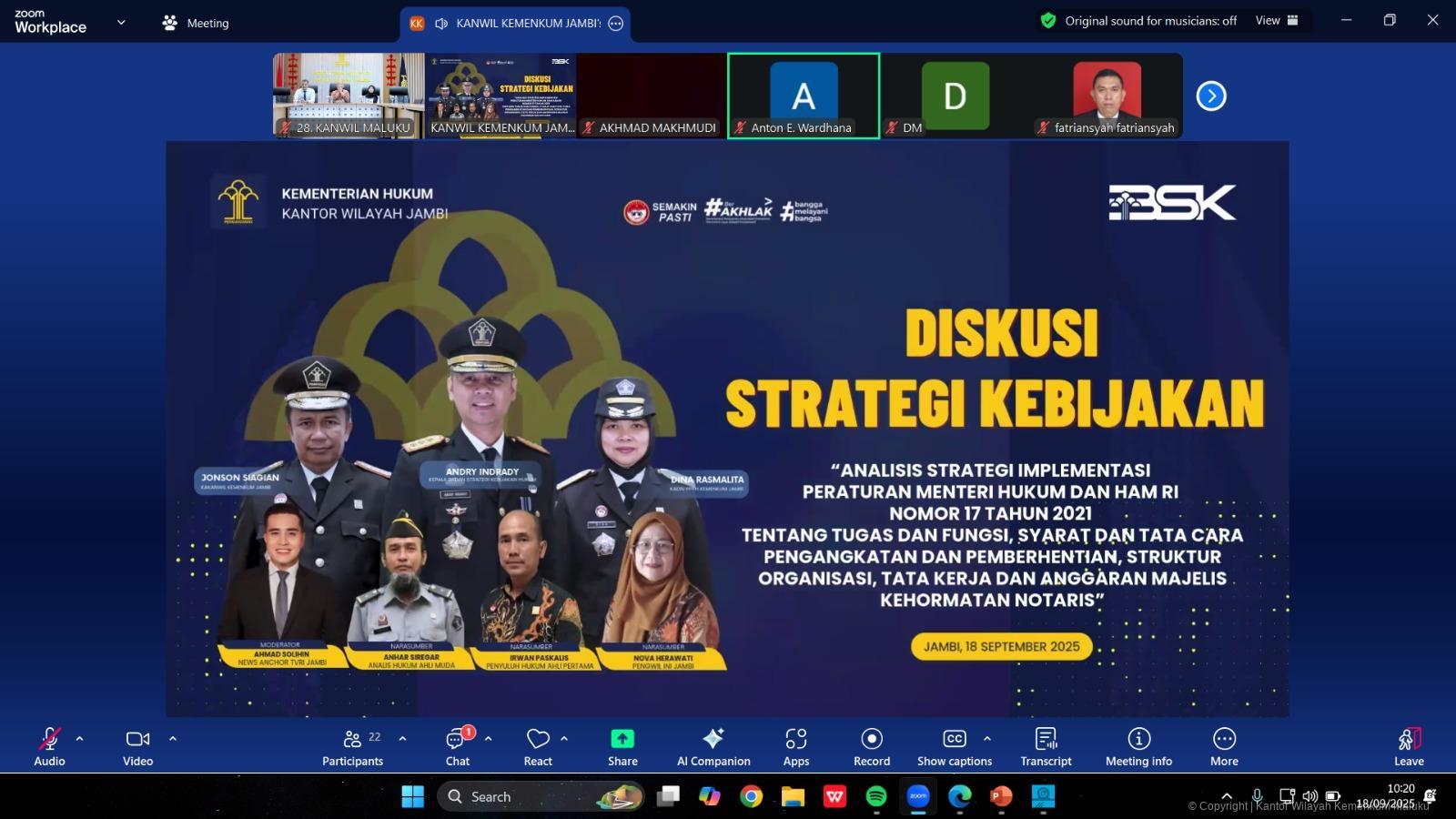The image size is (1456, 819).
Task: Expand video options arrow
Action: point(173,739)
